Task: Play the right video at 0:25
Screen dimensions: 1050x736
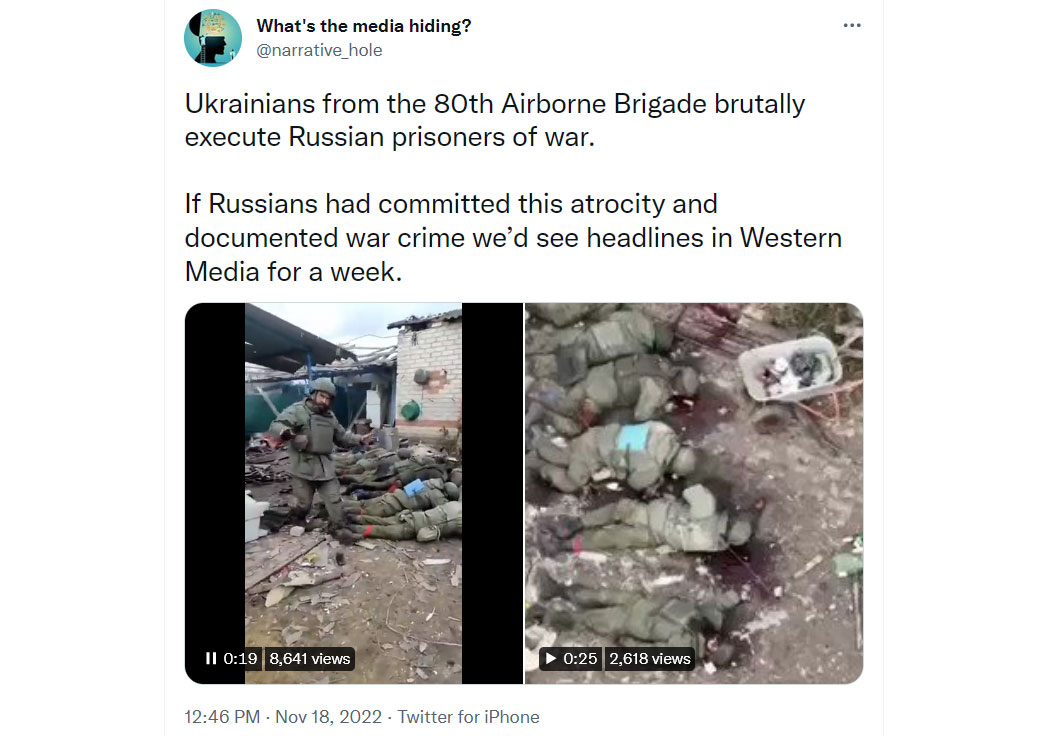Action: click(551, 658)
